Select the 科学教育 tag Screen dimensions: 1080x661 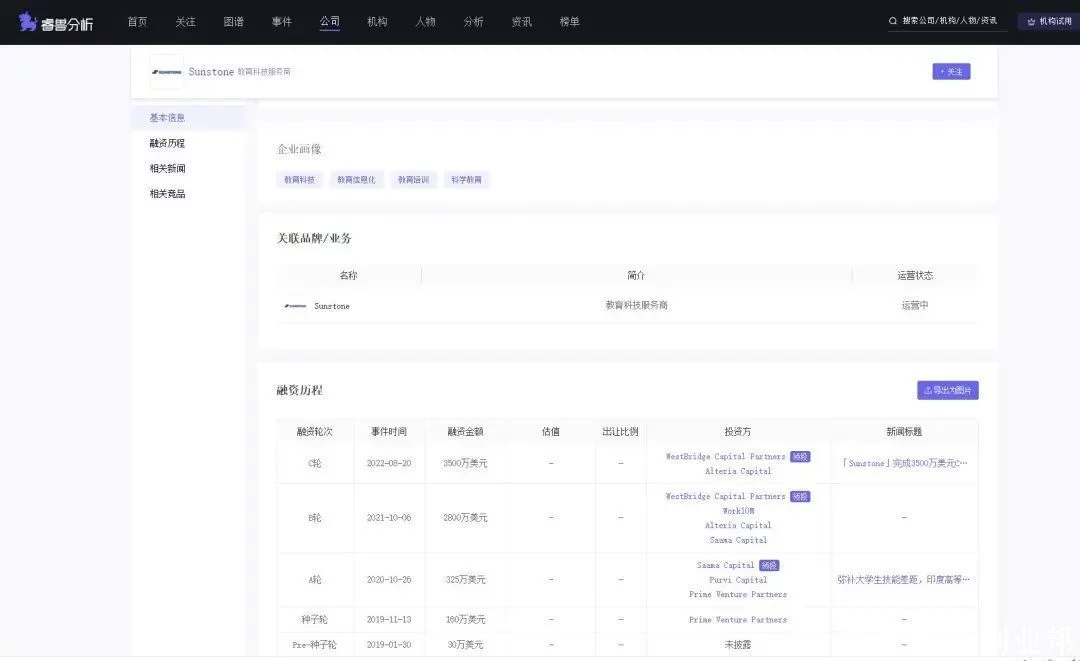(x=466, y=180)
